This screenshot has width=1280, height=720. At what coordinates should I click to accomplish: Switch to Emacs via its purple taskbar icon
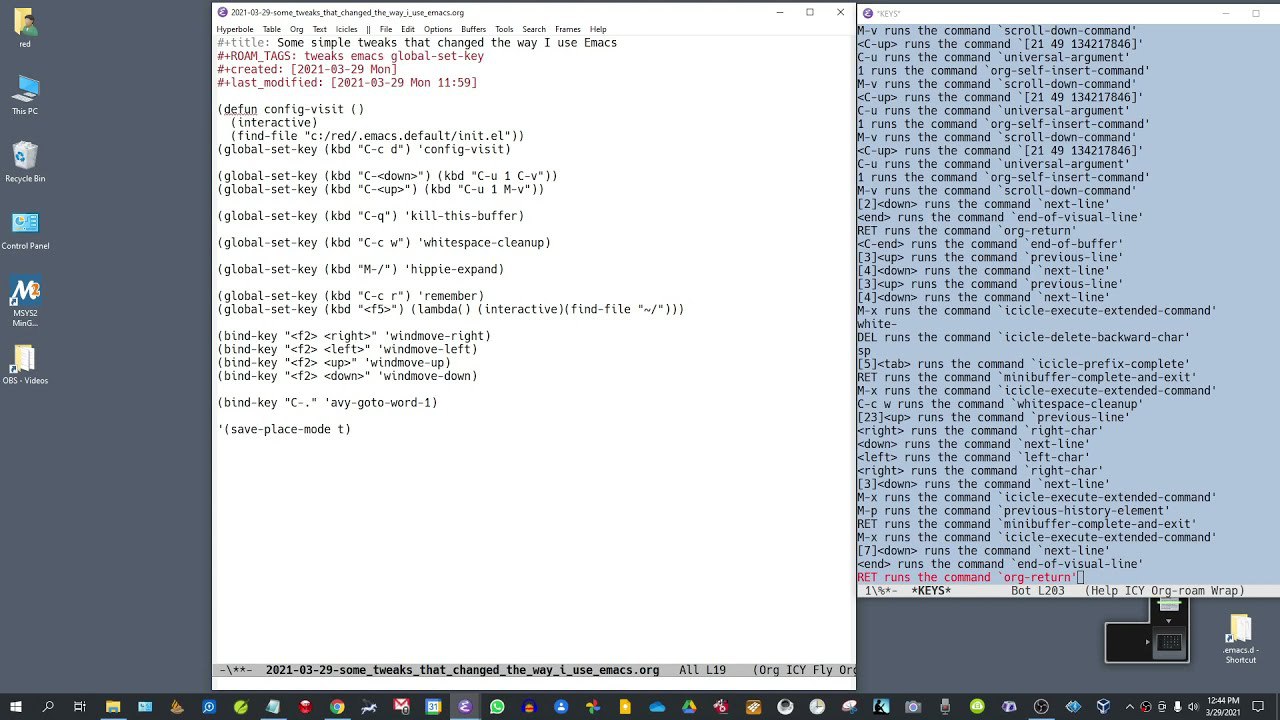click(x=465, y=707)
